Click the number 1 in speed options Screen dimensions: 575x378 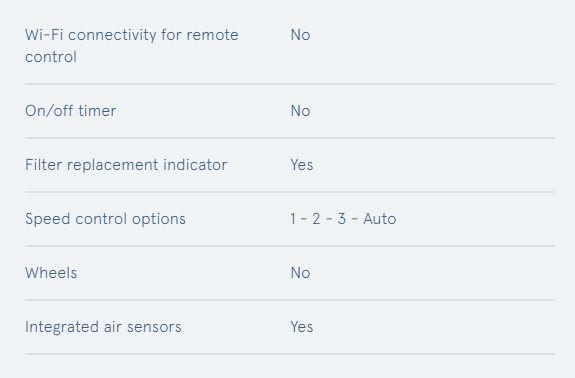click(x=293, y=219)
